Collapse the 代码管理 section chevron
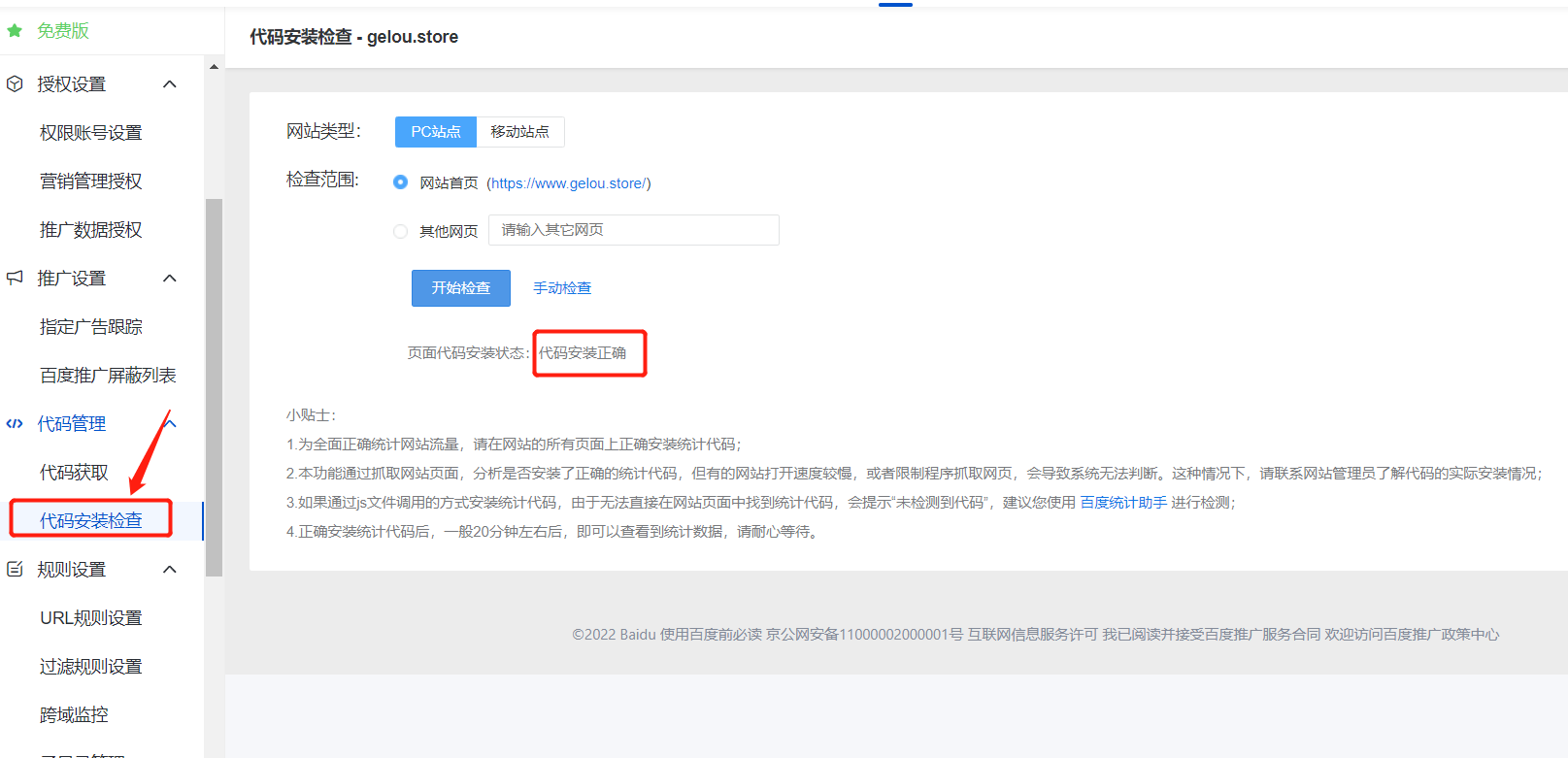 pyautogui.click(x=171, y=424)
